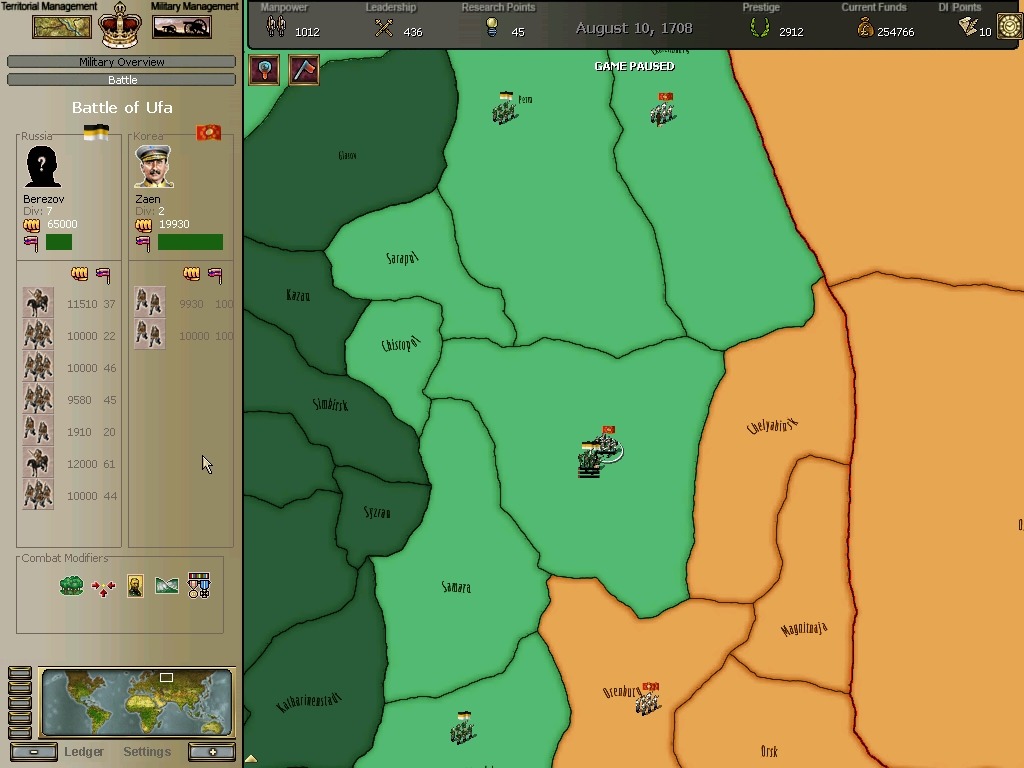Click the date August 10, 1708
Screen dimensions: 1024x768
click(633, 28)
